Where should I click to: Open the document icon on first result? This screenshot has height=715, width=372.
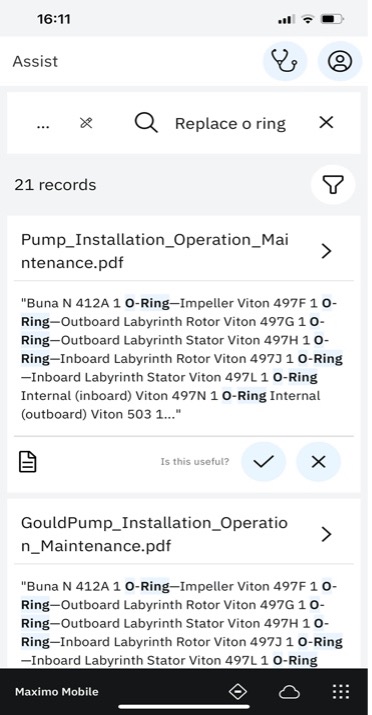(28, 461)
